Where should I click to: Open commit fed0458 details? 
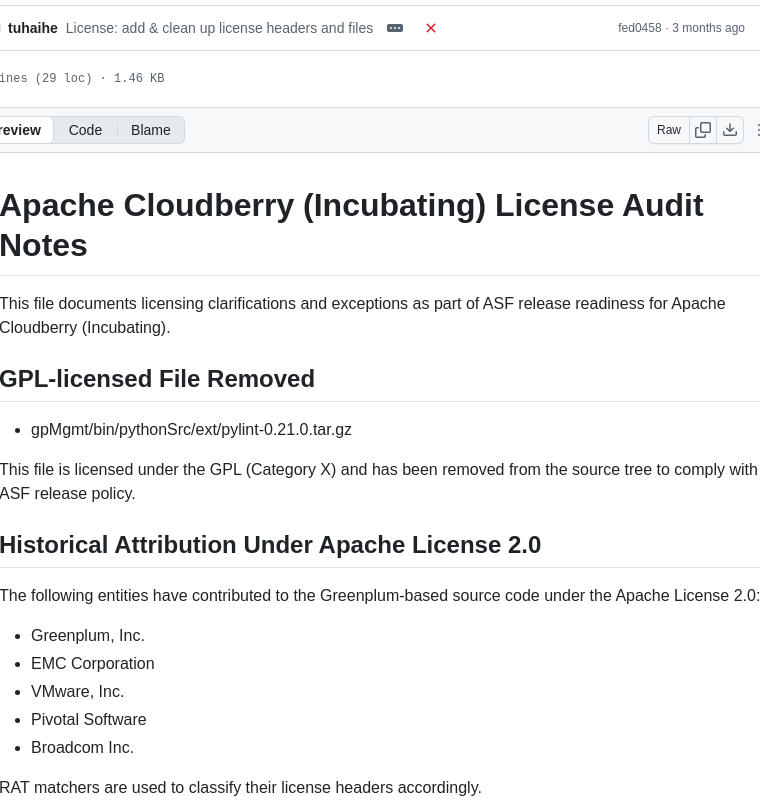pyautogui.click(x=639, y=28)
